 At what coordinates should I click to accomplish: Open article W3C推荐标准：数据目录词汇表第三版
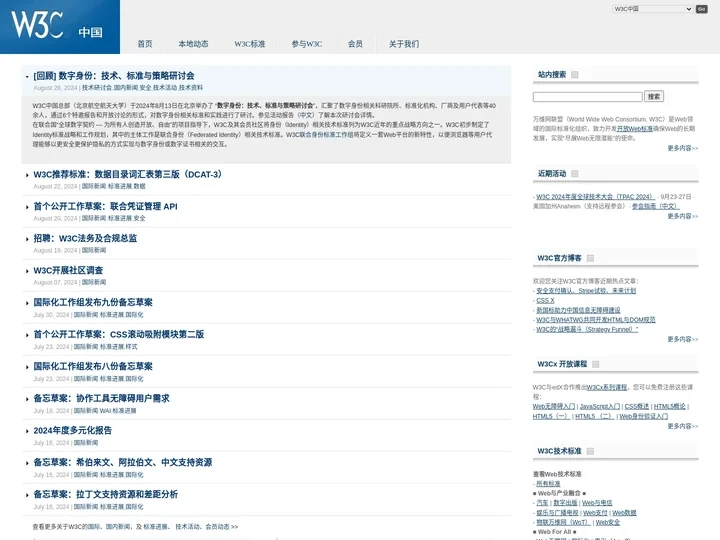128,174
